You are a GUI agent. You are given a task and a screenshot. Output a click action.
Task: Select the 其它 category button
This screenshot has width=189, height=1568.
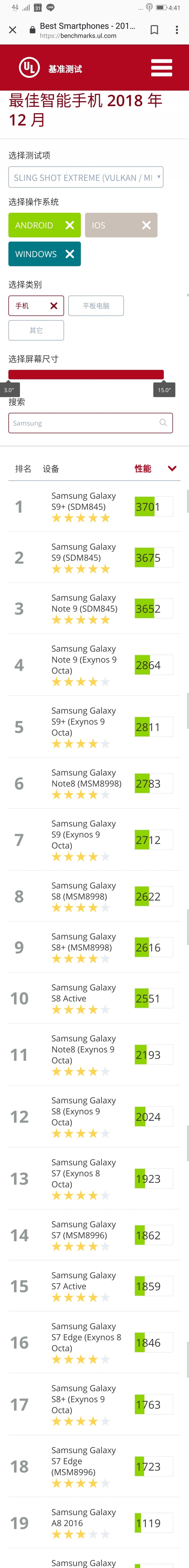(x=36, y=330)
